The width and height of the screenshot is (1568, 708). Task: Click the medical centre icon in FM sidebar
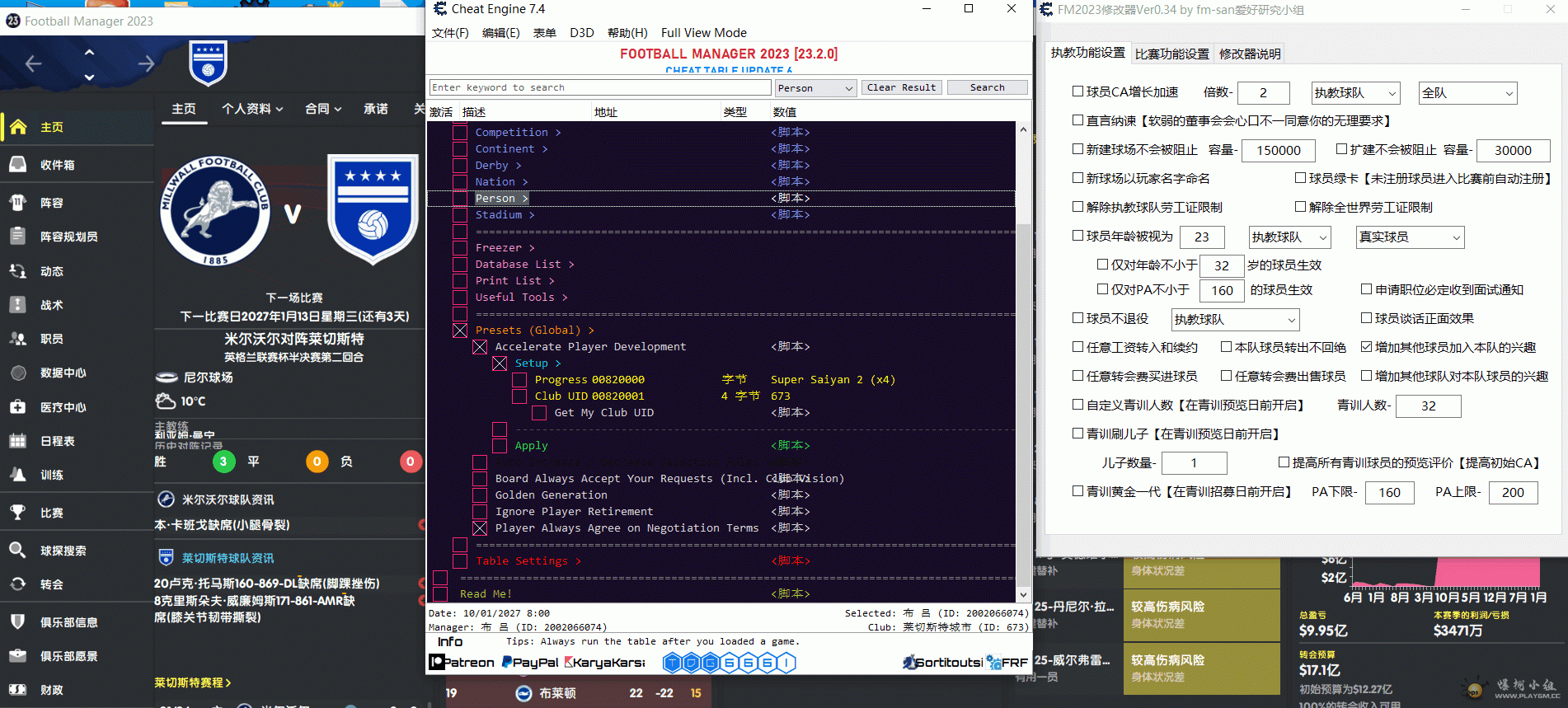18,407
